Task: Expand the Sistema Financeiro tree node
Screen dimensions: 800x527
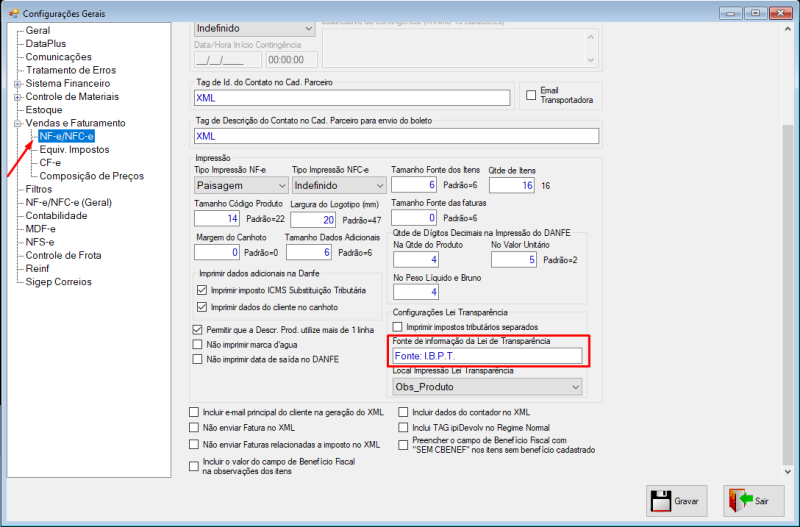Action: pos(18,84)
